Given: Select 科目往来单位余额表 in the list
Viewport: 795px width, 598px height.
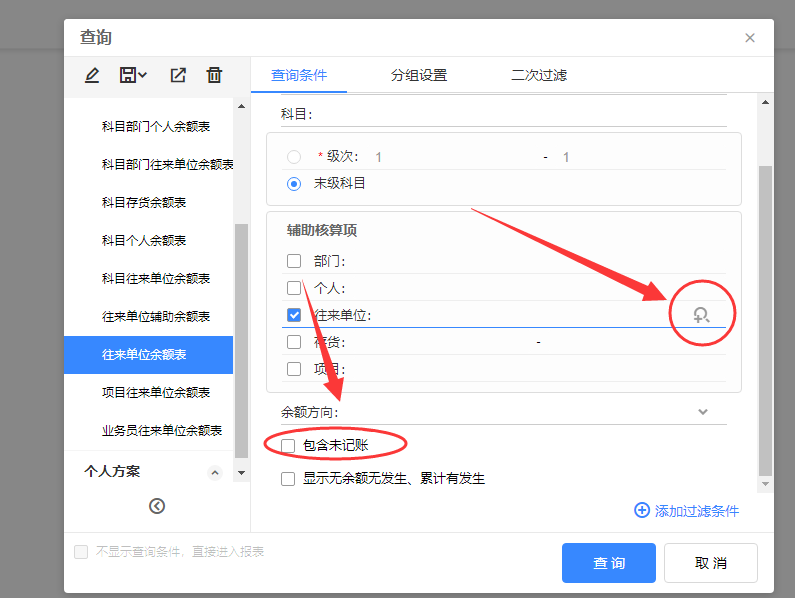Looking at the screenshot, I should [x=156, y=278].
